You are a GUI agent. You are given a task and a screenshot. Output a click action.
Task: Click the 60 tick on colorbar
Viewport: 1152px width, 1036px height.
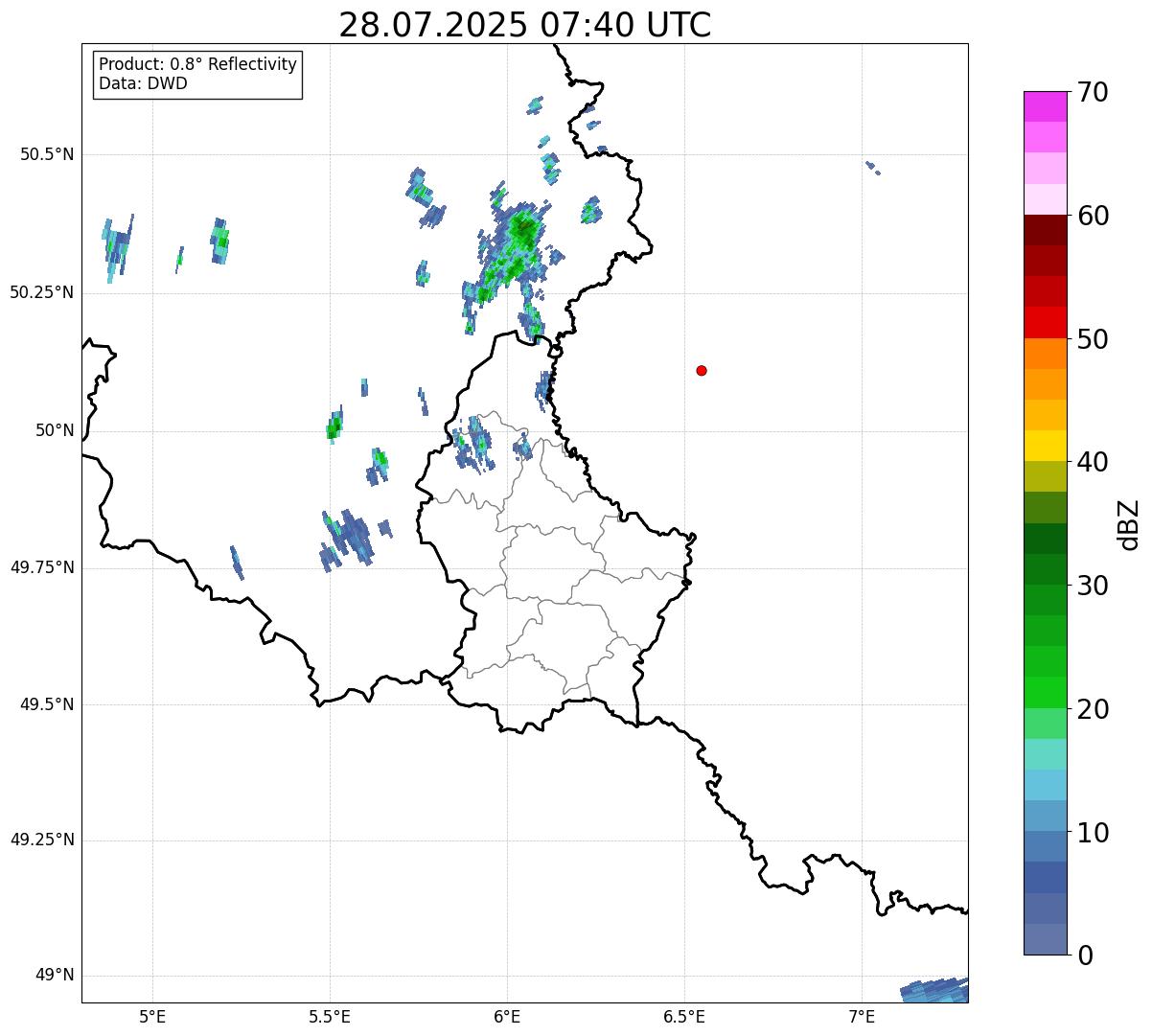click(x=1093, y=216)
